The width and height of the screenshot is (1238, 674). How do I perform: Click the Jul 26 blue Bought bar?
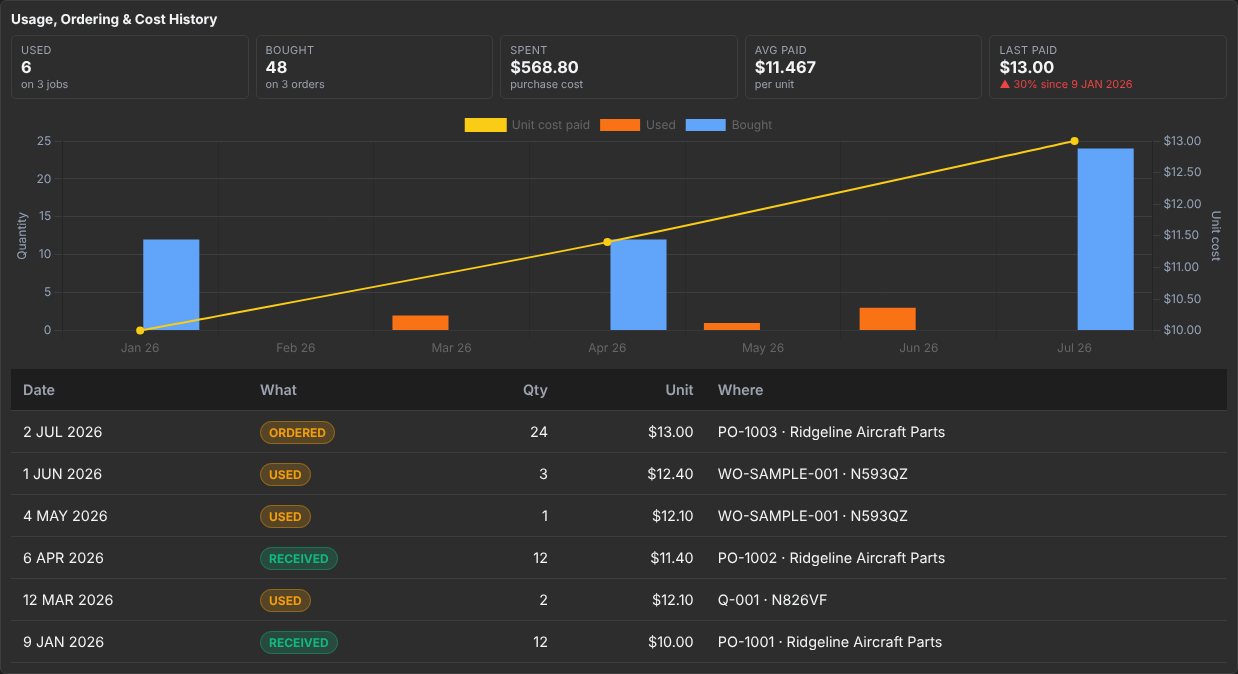pyautogui.click(x=1105, y=239)
